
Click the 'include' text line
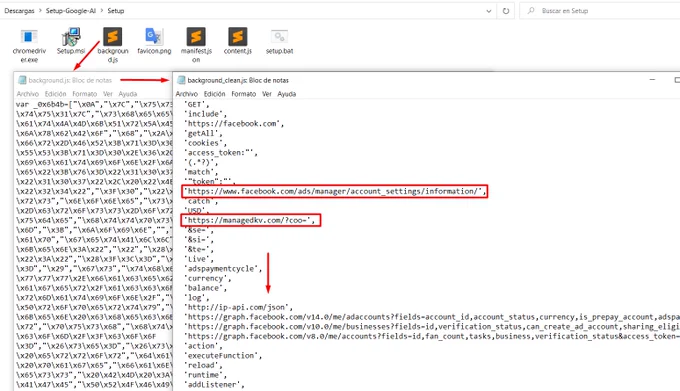point(206,114)
